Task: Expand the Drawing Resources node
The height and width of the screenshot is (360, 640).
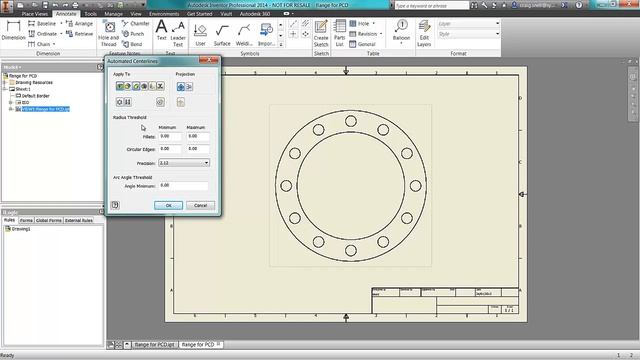Action: (5, 82)
